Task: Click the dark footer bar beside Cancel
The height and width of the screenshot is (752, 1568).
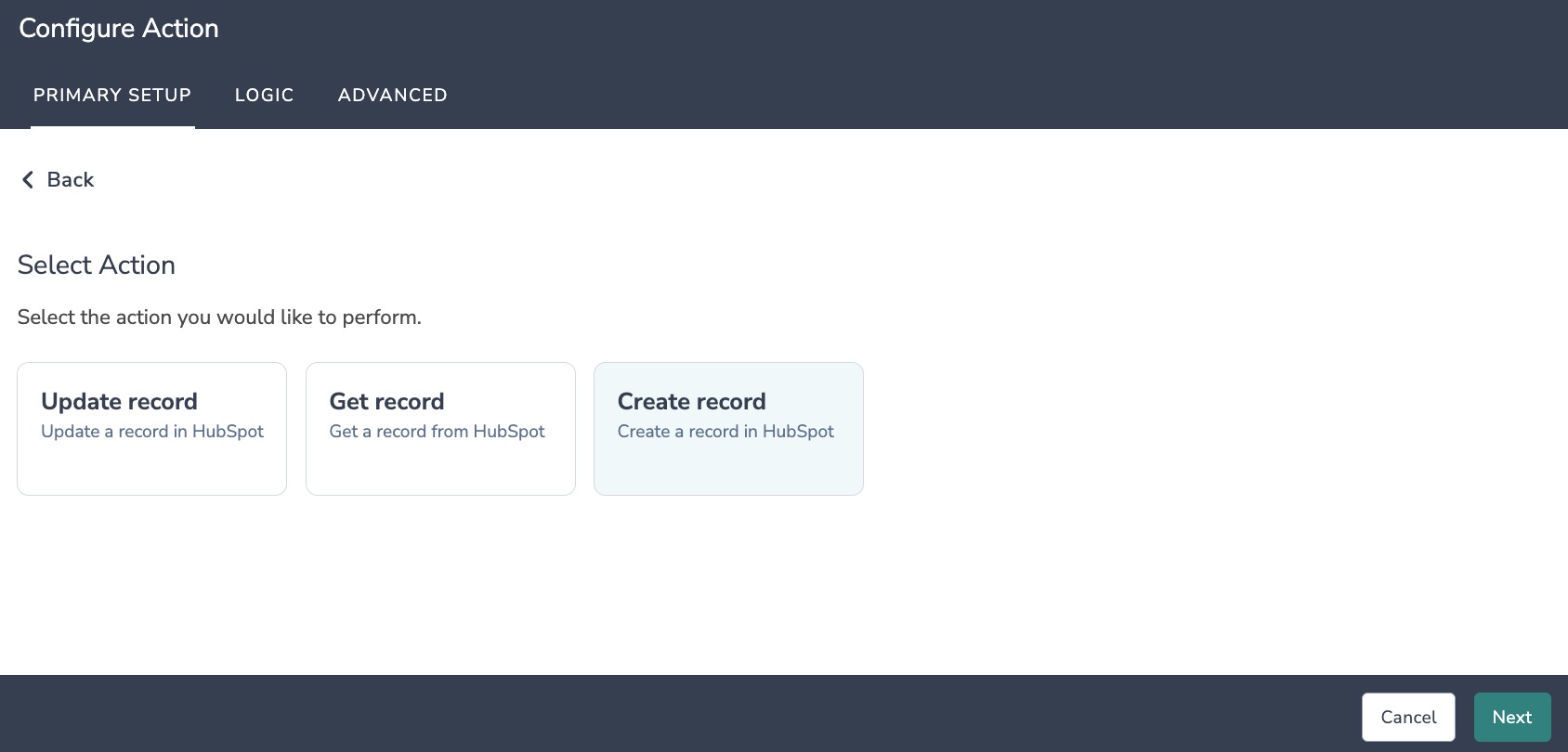Action: [678, 714]
